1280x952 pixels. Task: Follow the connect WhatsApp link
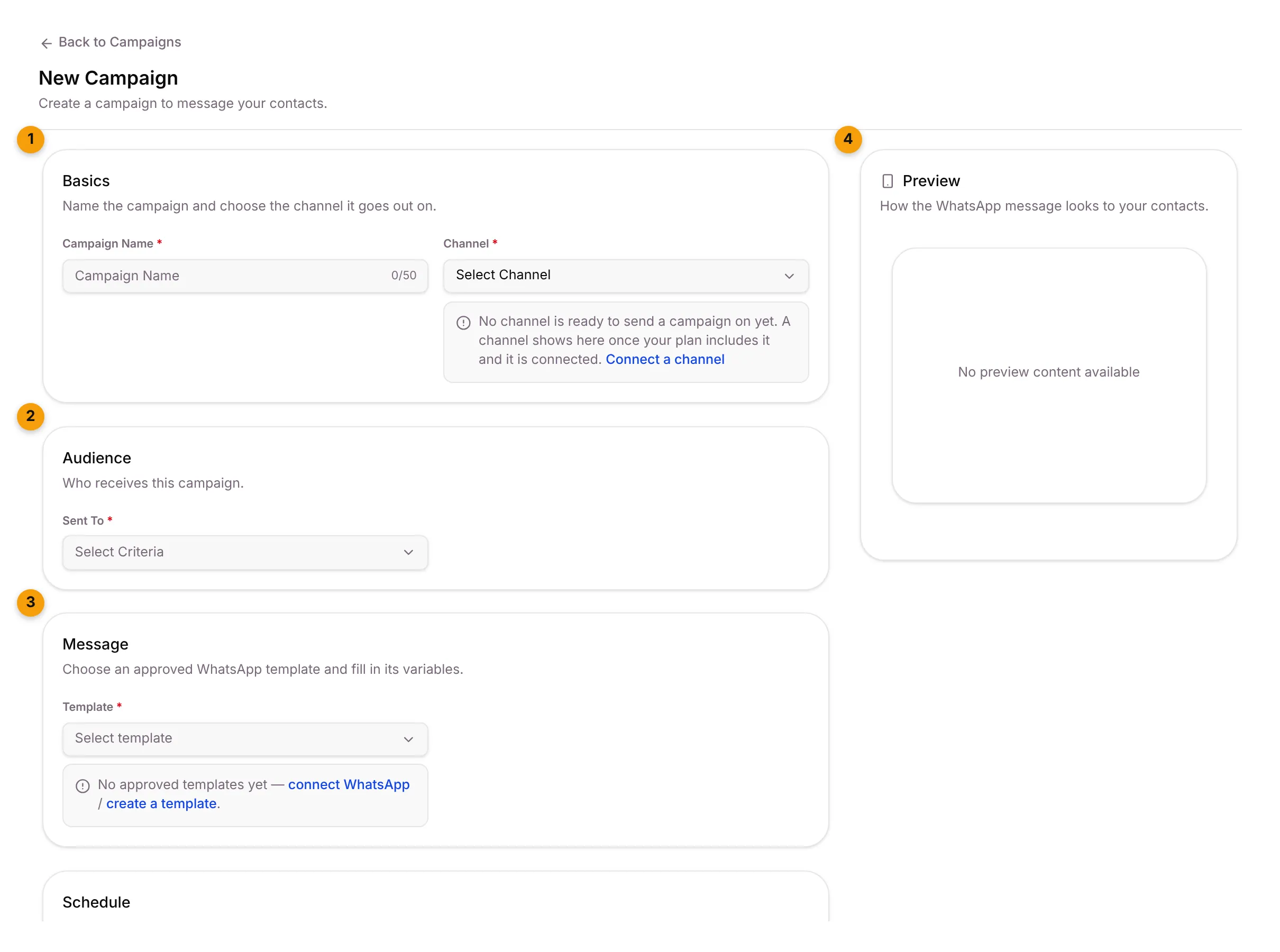[x=349, y=784]
